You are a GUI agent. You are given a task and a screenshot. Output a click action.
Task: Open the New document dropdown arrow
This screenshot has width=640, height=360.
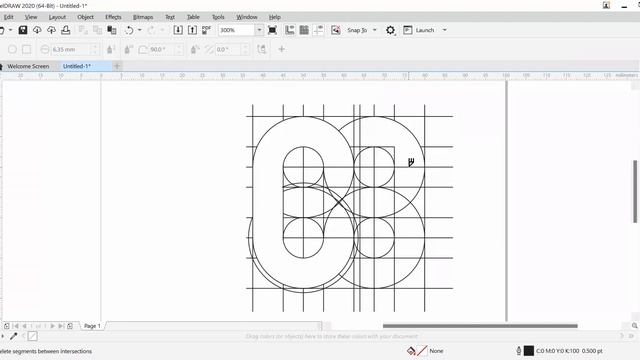11,30
